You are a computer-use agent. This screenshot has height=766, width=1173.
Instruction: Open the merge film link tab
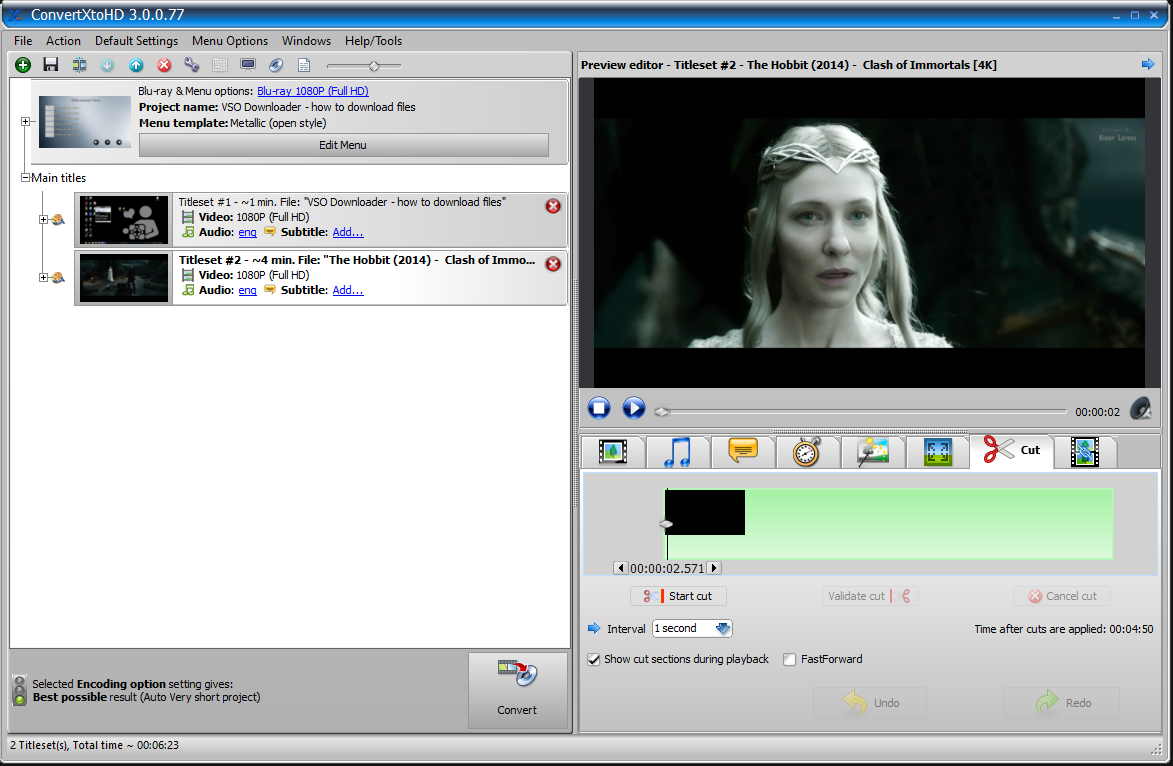pos(1085,452)
